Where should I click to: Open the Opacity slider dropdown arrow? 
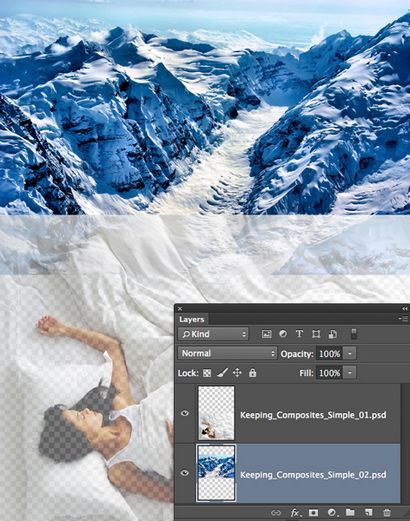[x=350, y=354]
